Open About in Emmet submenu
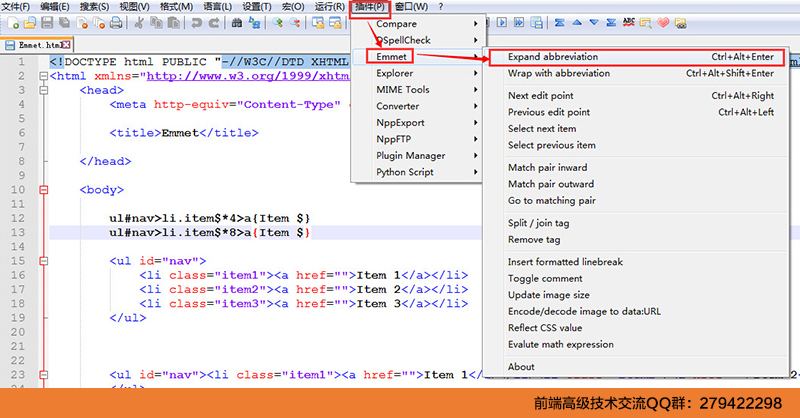 (636, 366)
